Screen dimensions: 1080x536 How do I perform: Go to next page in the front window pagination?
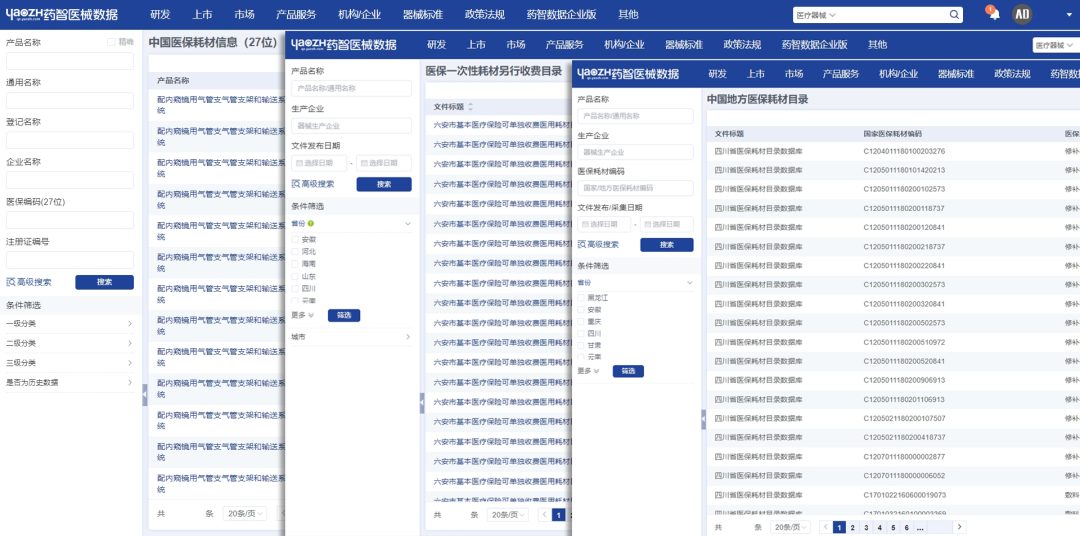tap(958, 527)
